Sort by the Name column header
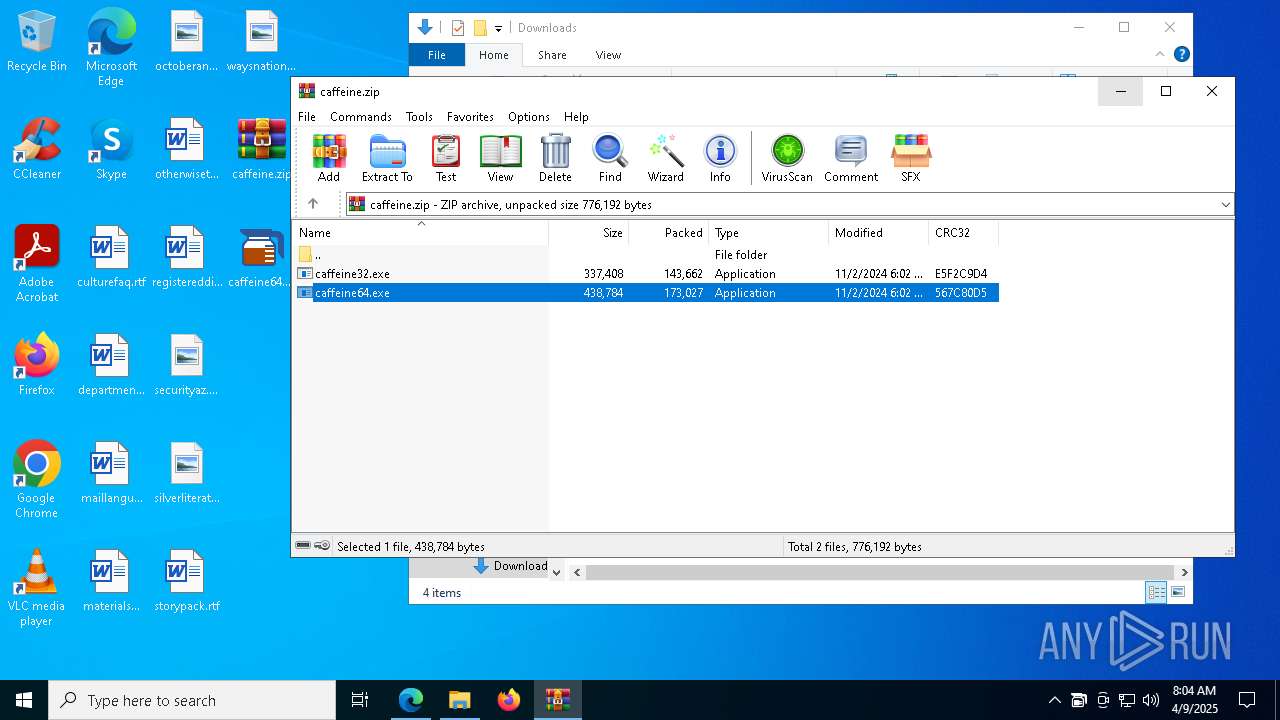 420,232
